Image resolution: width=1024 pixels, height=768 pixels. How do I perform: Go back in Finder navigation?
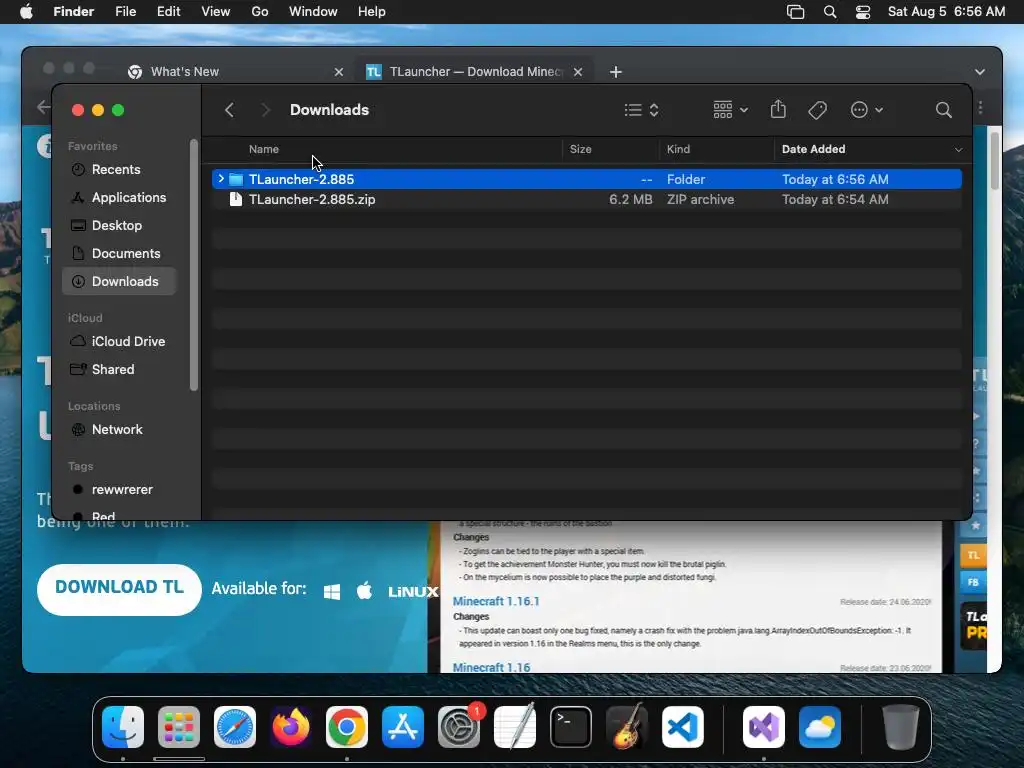tap(229, 110)
